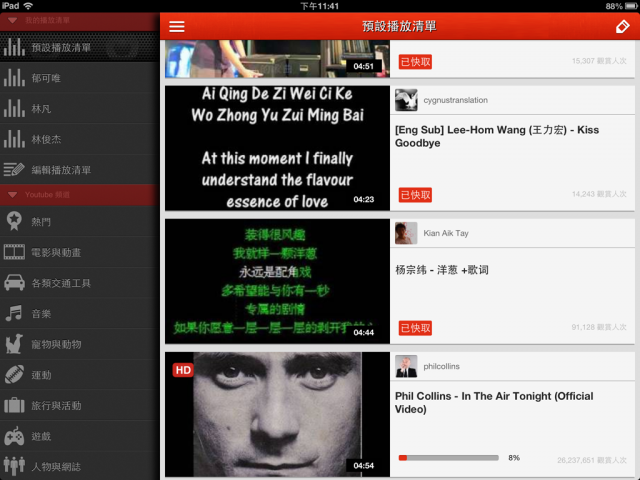Click 已快取 badge on Kiss Goodbye video
Image resolution: width=640 pixels, height=480 pixels.
(415, 195)
